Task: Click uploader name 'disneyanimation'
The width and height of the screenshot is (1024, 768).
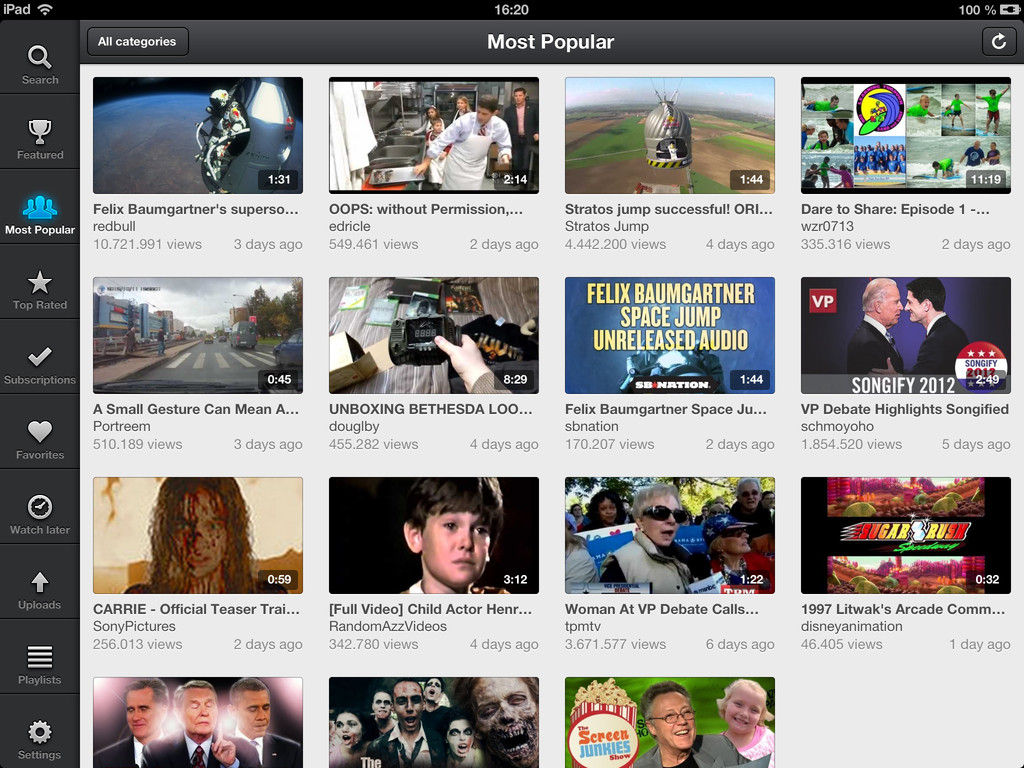Action: (852, 626)
